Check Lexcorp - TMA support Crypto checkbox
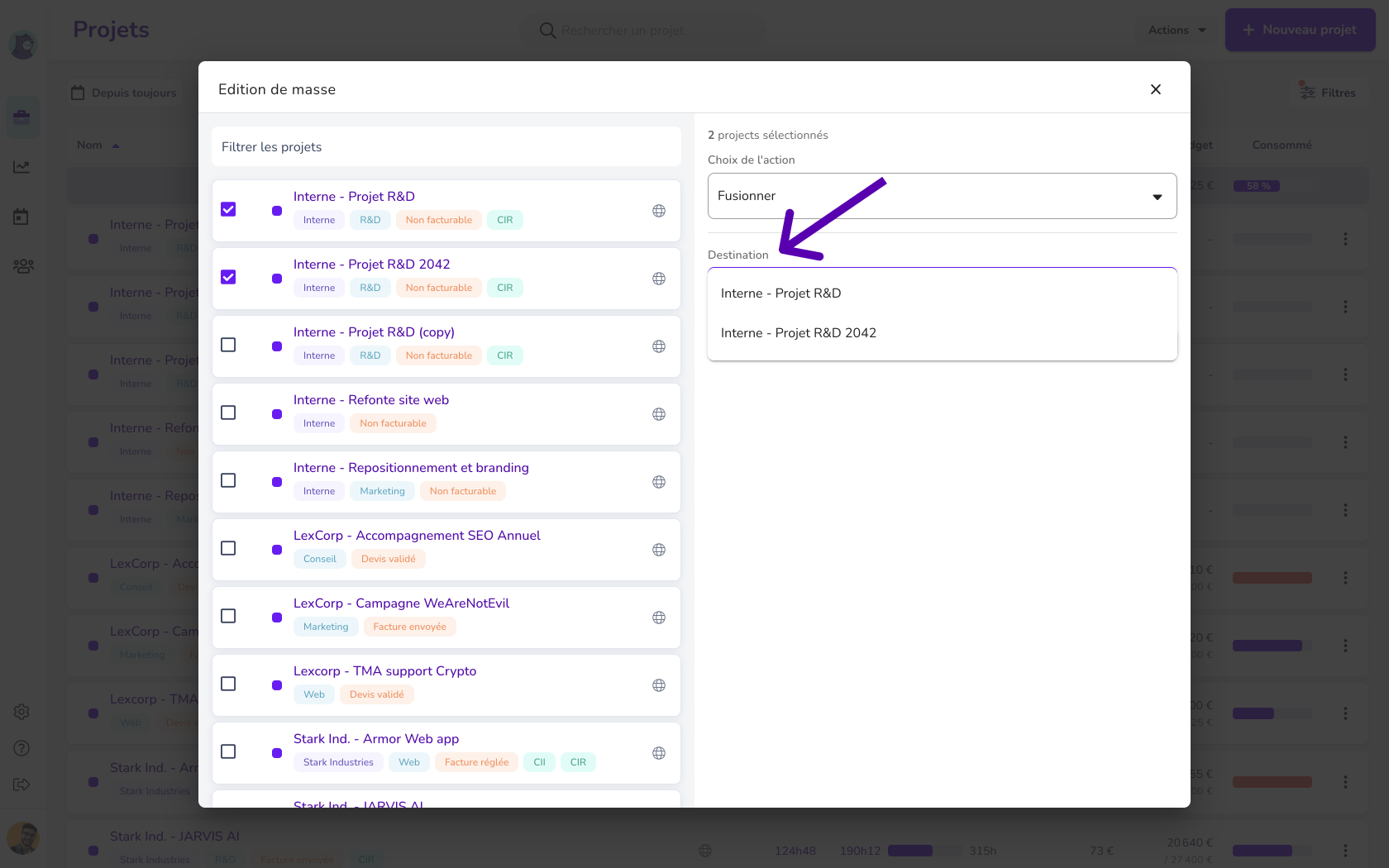The image size is (1389, 868). [228, 684]
